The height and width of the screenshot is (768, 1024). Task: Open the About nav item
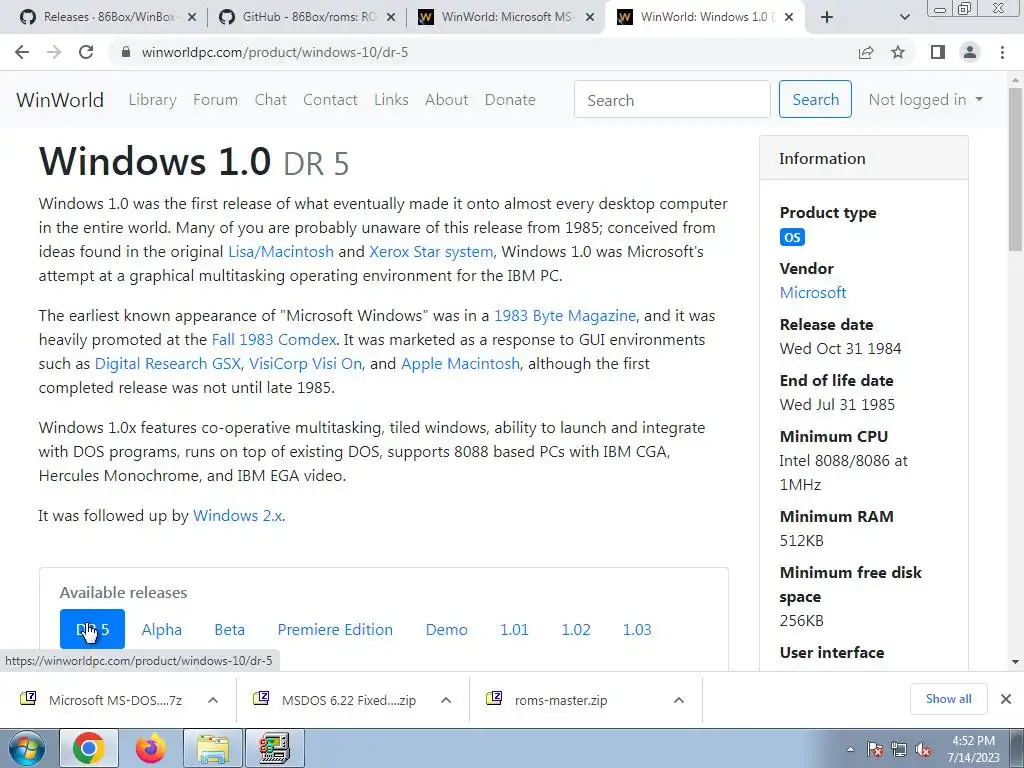click(x=447, y=100)
